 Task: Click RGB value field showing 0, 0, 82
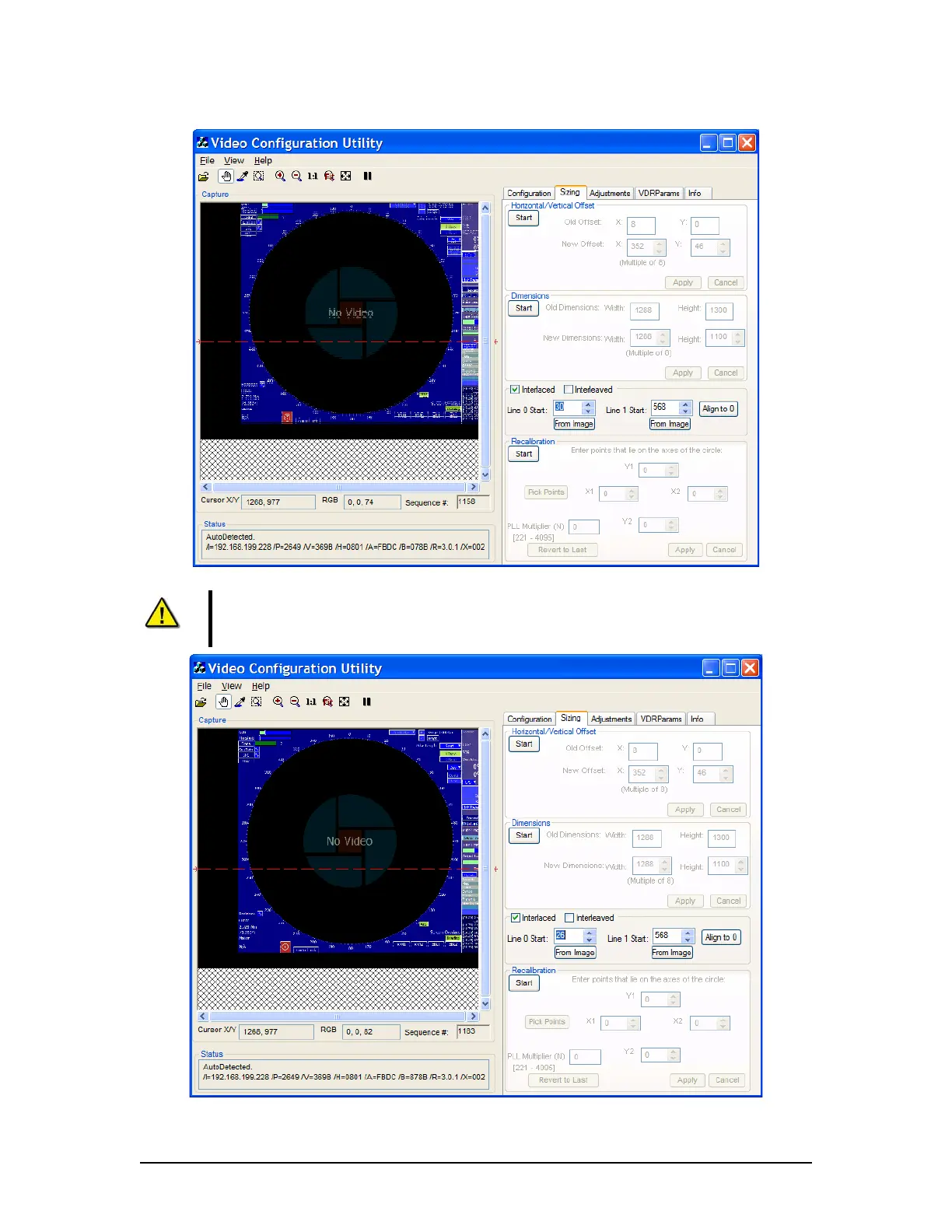click(x=372, y=1032)
